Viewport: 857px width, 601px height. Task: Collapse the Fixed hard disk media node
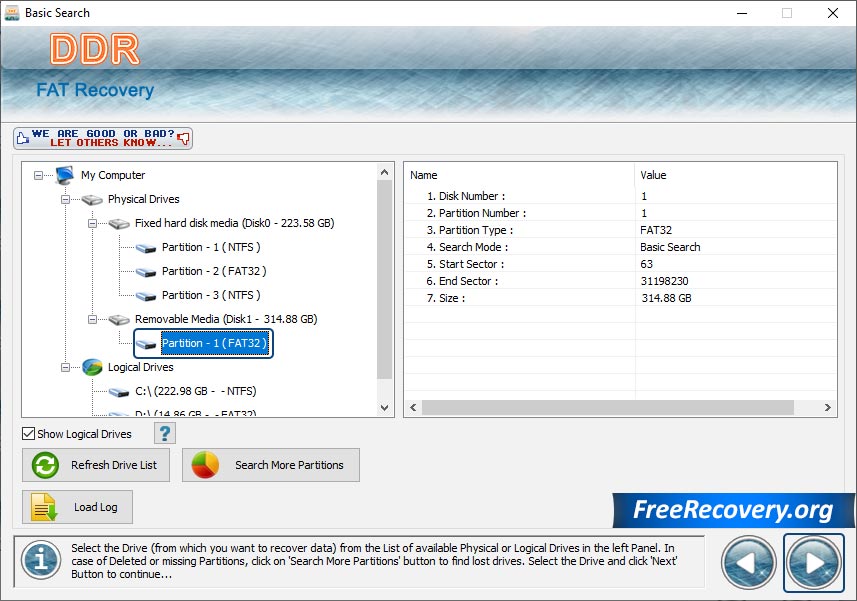click(92, 223)
